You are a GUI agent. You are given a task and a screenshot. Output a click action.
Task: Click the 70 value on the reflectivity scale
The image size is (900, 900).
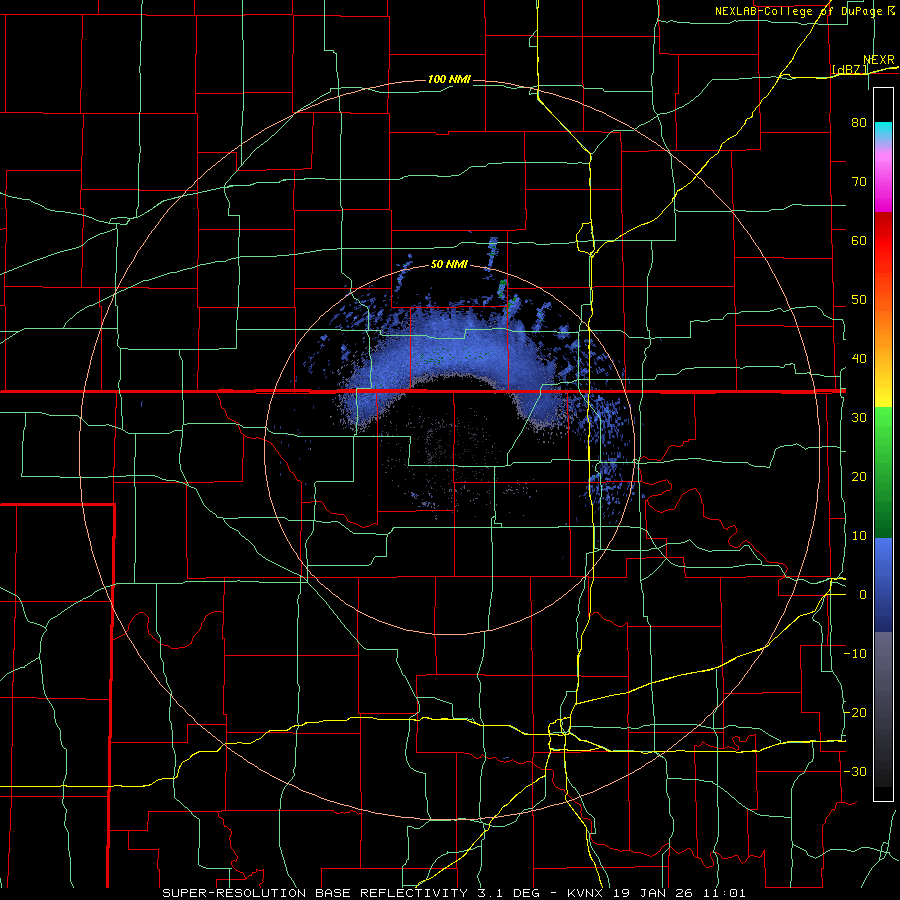pyautogui.click(x=859, y=181)
